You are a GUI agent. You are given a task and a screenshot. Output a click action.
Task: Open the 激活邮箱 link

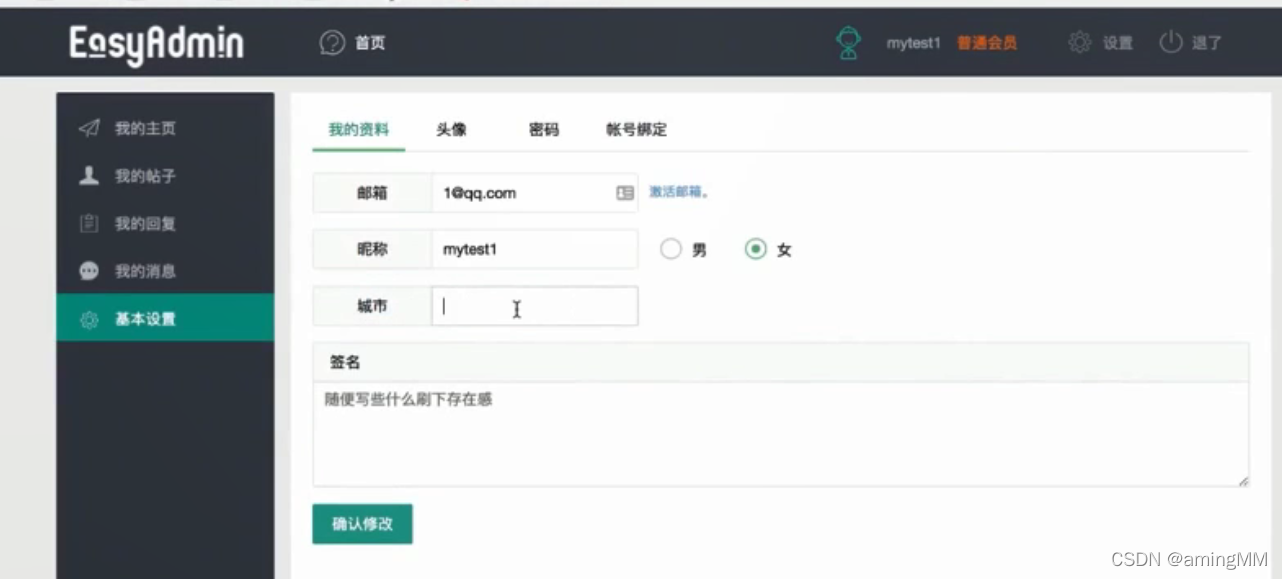[x=678, y=193]
